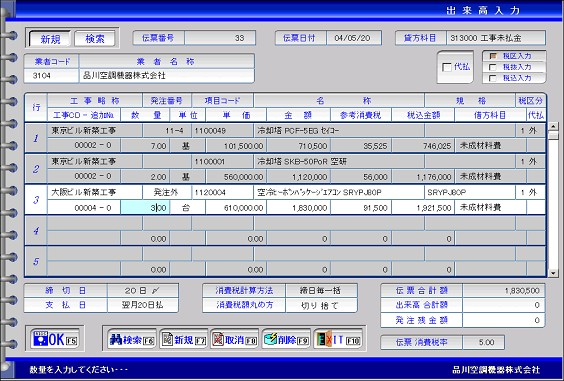Viewport: 564px width, 381px height.
Task: Toggle the 代払 checkbox
Action: point(447,67)
